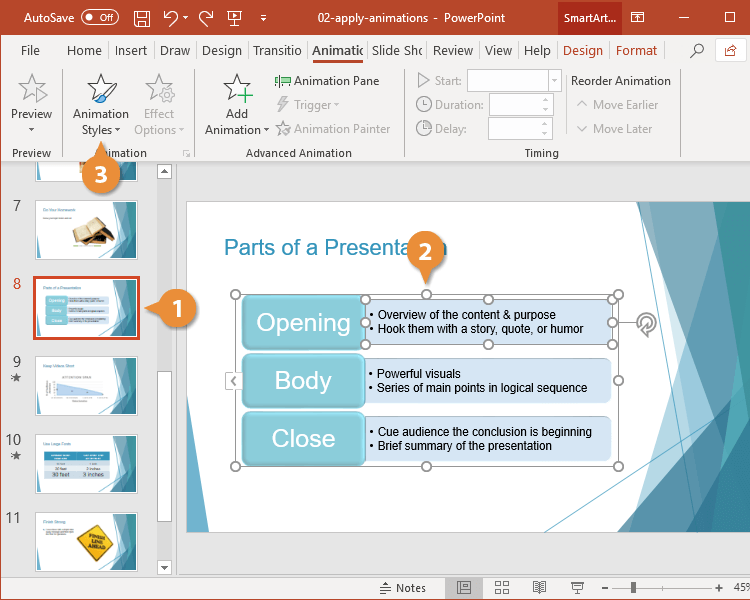Switch to Reading View in status bar
This screenshot has height=600, width=750.
539,587
